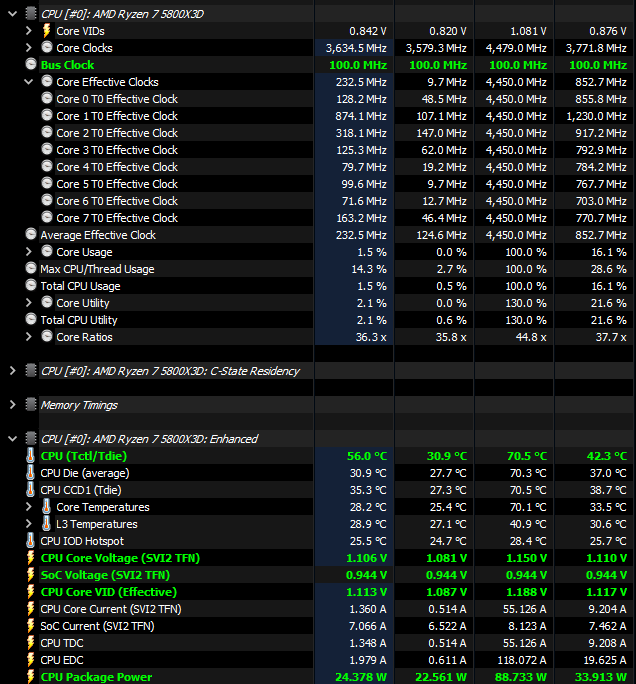Click the thermometer icon for L3 Temperatures

tap(46, 524)
